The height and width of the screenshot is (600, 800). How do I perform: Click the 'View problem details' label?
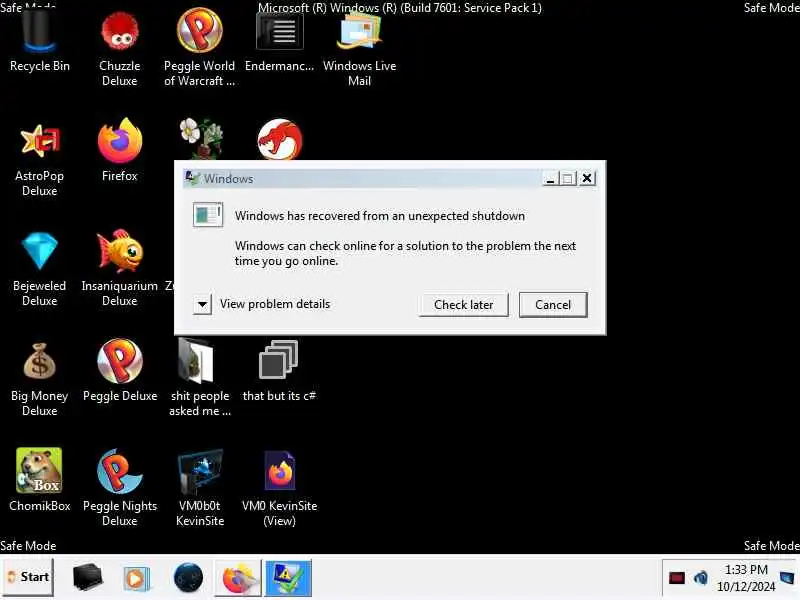click(x=275, y=304)
